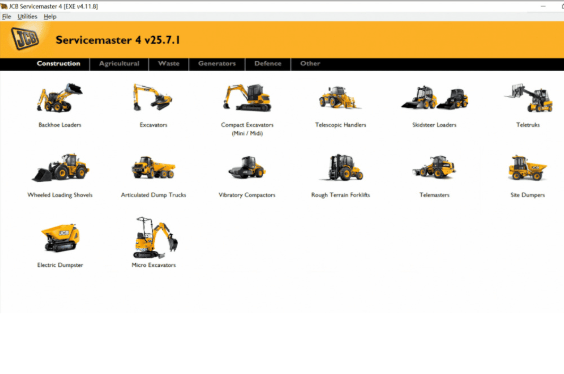Open the Utilities menu
Image resolution: width=564 pixels, height=374 pixels.
click(27, 17)
